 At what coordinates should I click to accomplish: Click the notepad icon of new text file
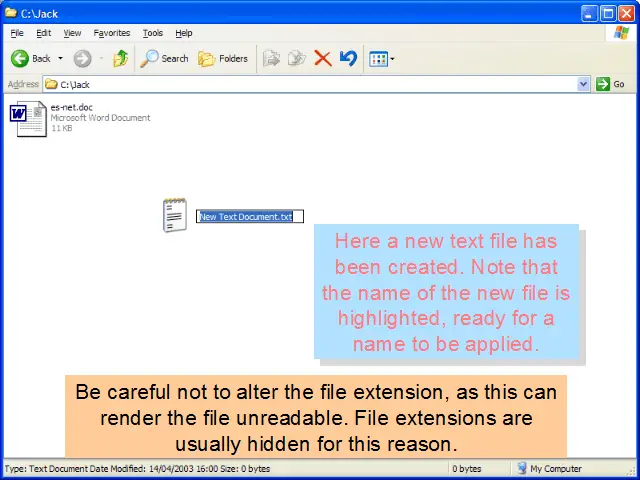[x=175, y=215]
